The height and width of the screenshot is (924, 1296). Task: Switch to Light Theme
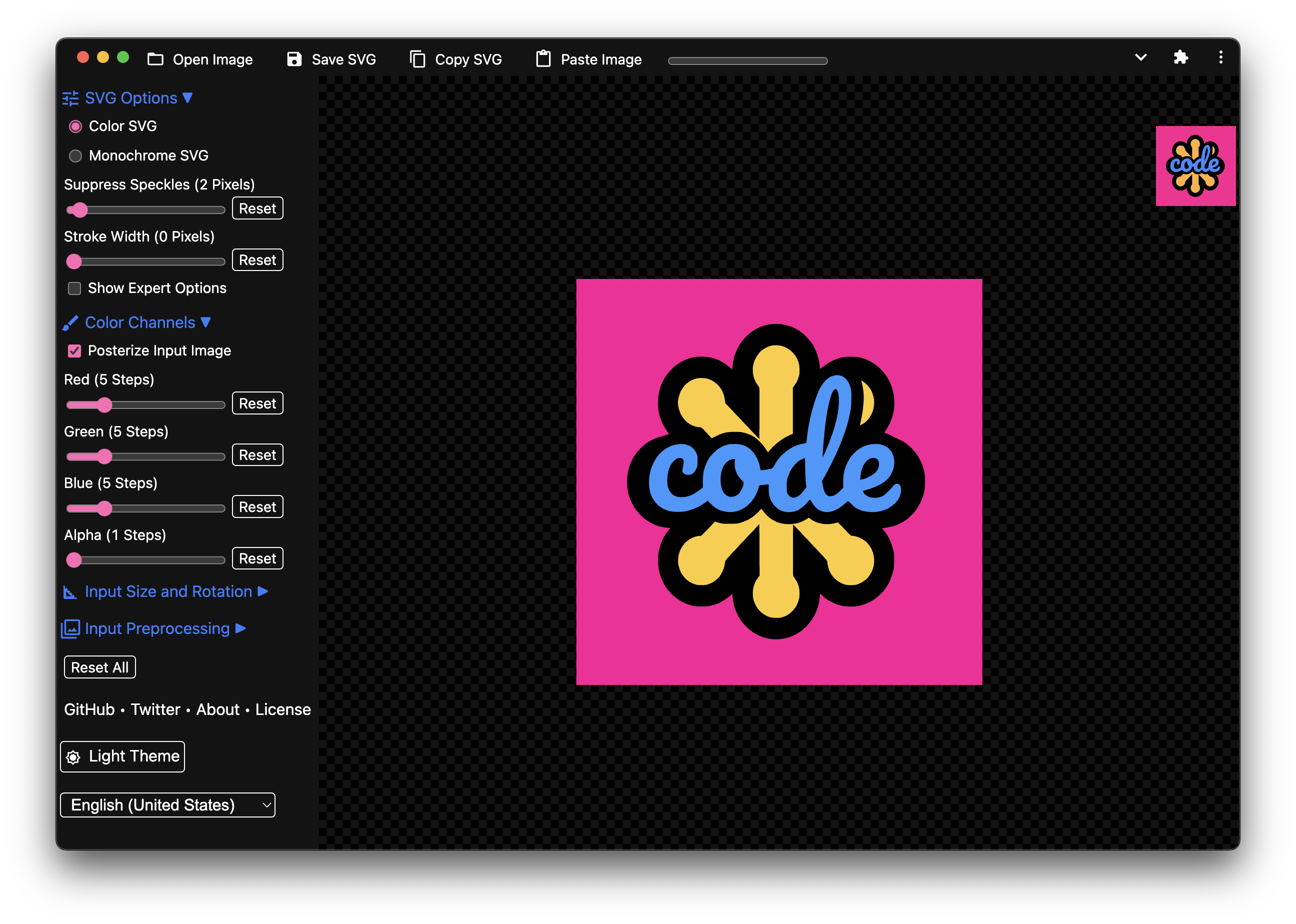pyautogui.click(x=122, y=756)
